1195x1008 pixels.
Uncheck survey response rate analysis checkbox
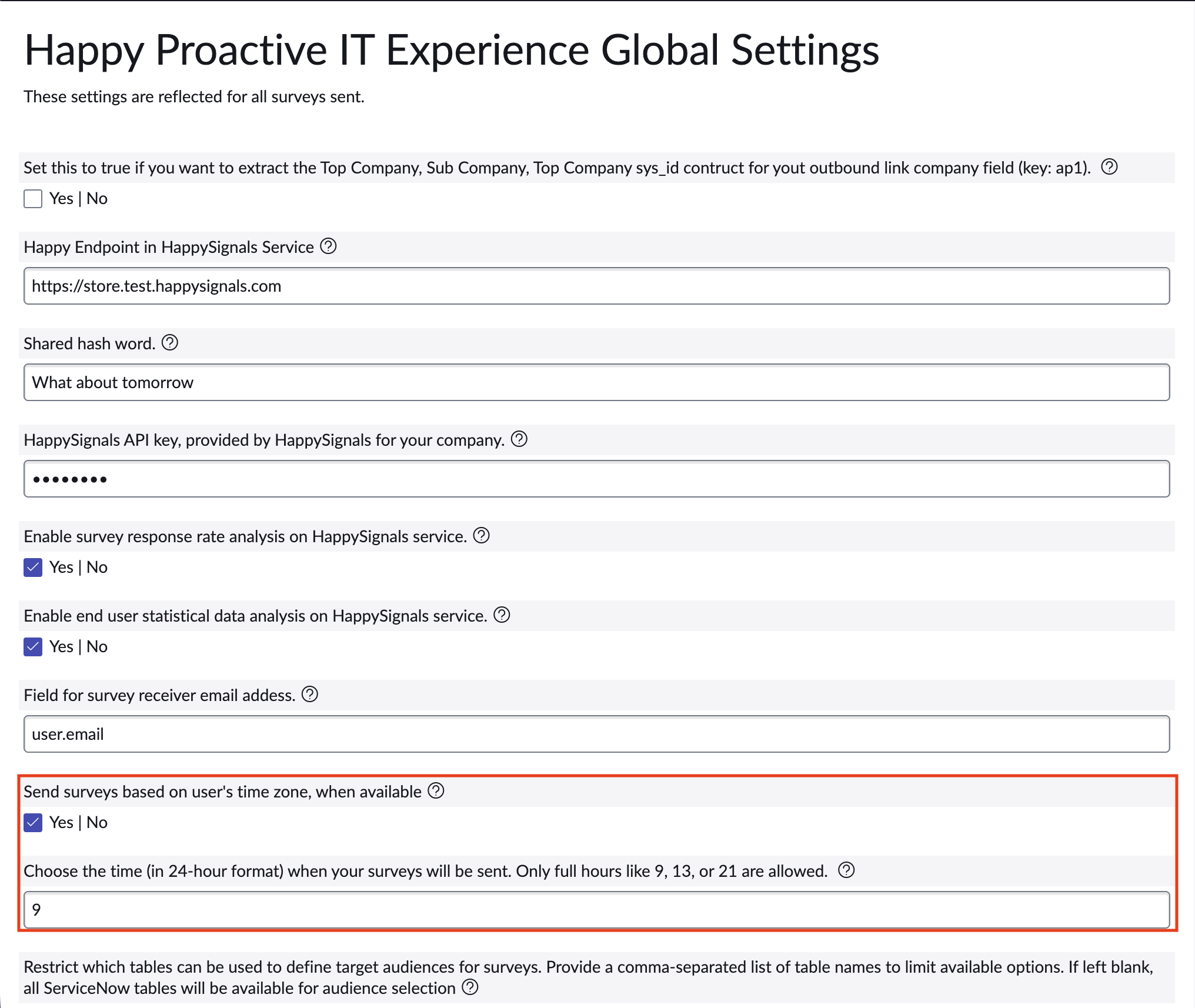point(33,568)
